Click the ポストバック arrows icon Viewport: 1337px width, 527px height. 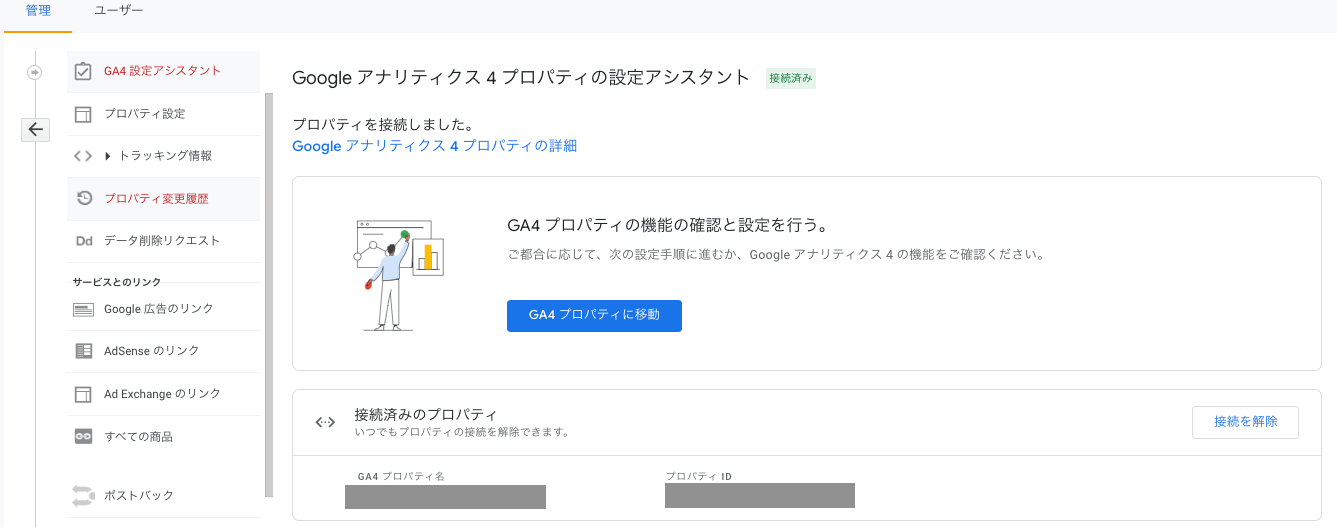[x=83, y=495]
